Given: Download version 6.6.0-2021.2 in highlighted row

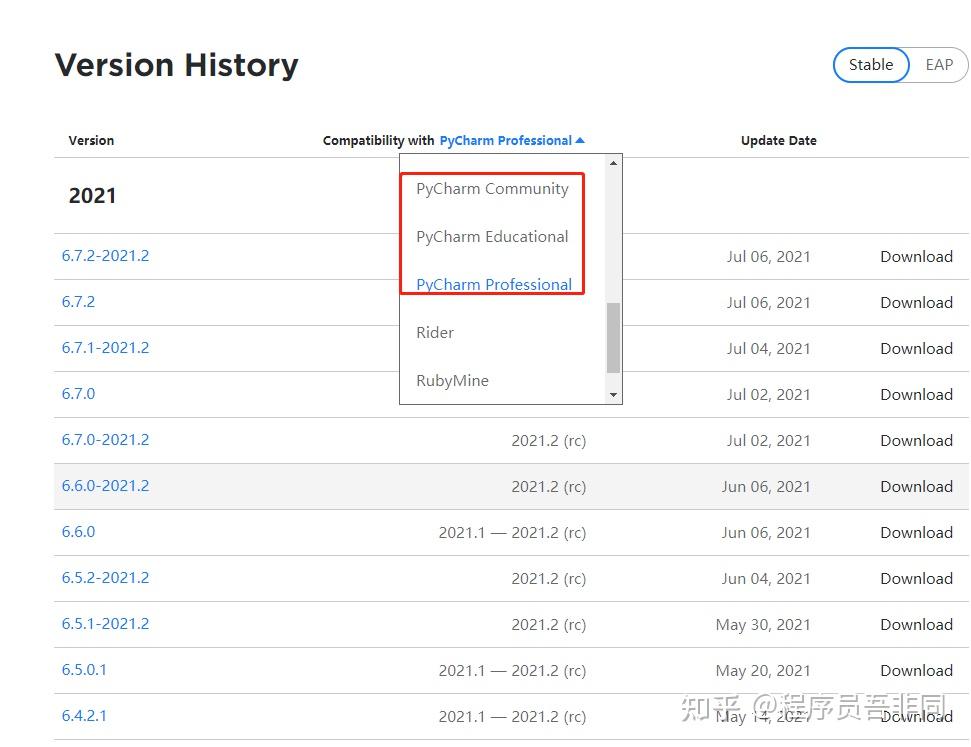Looking at the screenshot, I should [x=916, y=487].
